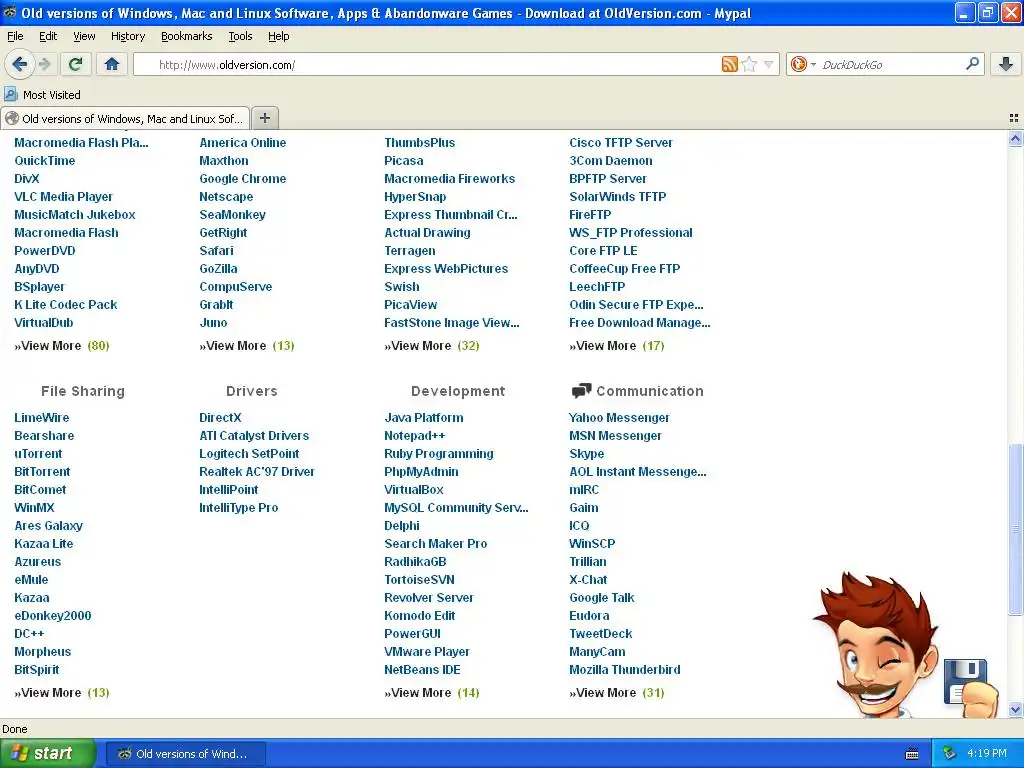The height and width of the screenshot is (768, 1024).
Task: Open the Drivers category heading
Action: click(x=251, y=391)
